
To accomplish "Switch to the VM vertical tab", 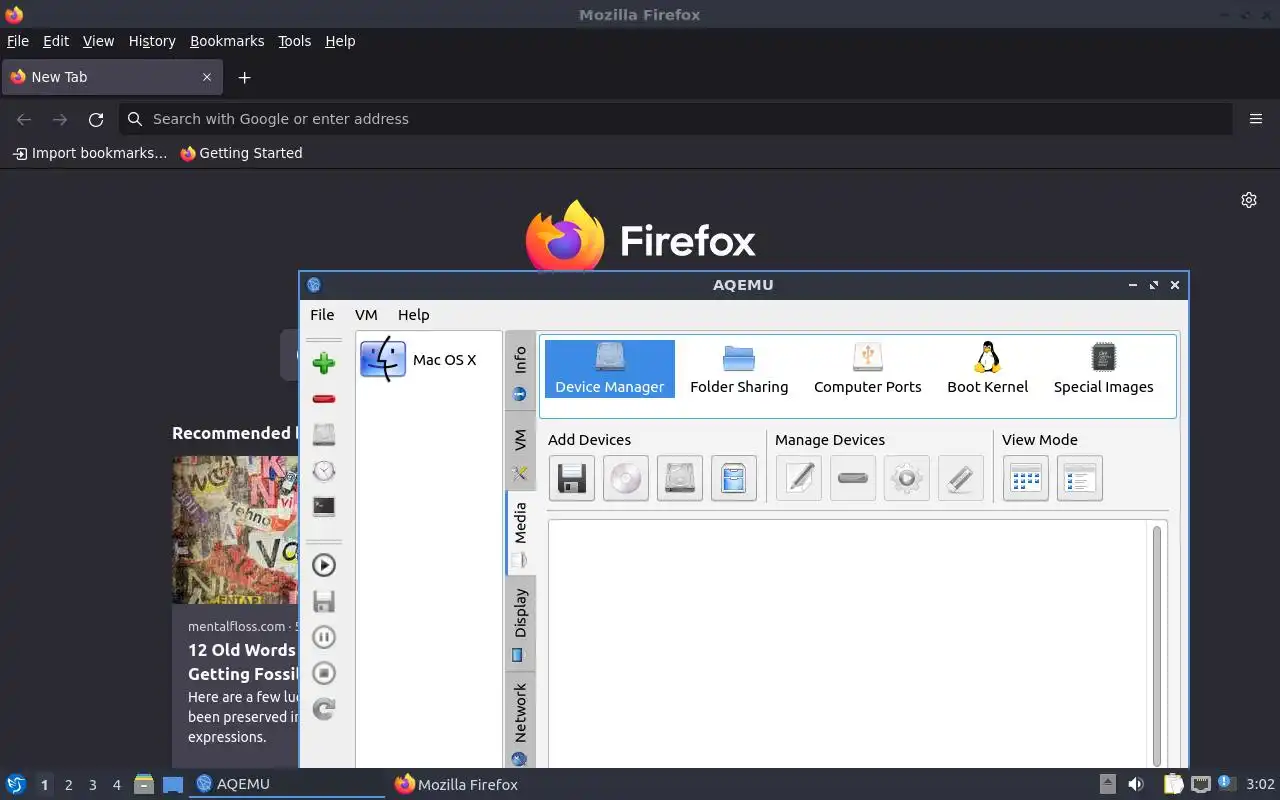I will point(520,451).
